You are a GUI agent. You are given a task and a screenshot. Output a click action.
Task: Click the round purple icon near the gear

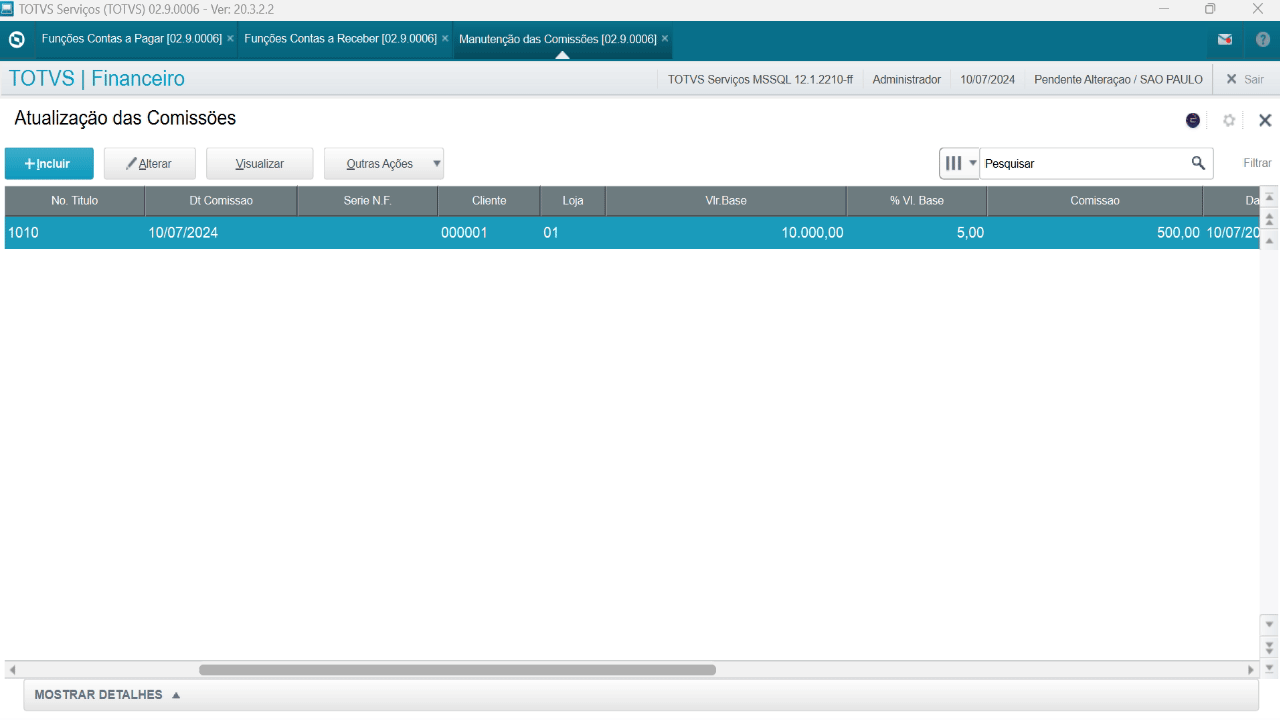(x=1193, y=120)
